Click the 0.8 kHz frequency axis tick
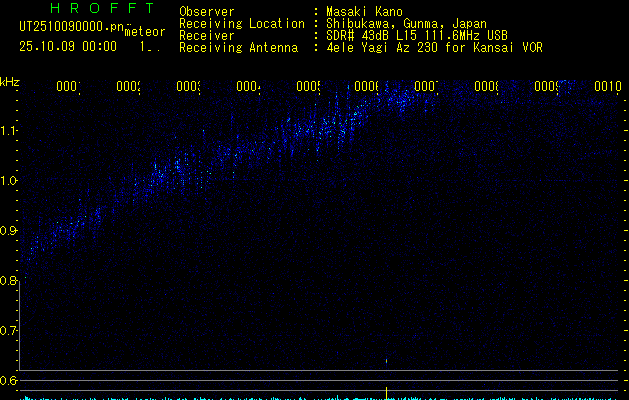This screenshot has height=400, width=629. (9, 281)
